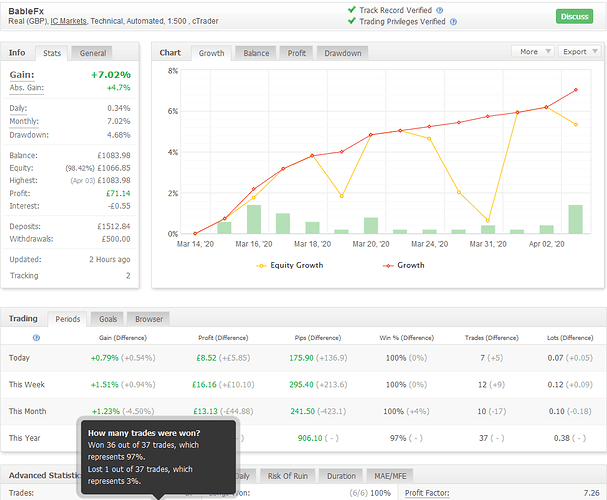Toggle Equity Growth series in chart legend
Screen dimensions: 607x500
tap(291, 265)
